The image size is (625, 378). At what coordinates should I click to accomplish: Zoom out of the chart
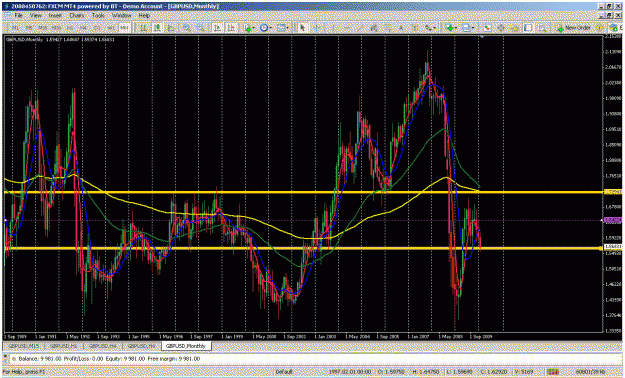click(200, 28)
